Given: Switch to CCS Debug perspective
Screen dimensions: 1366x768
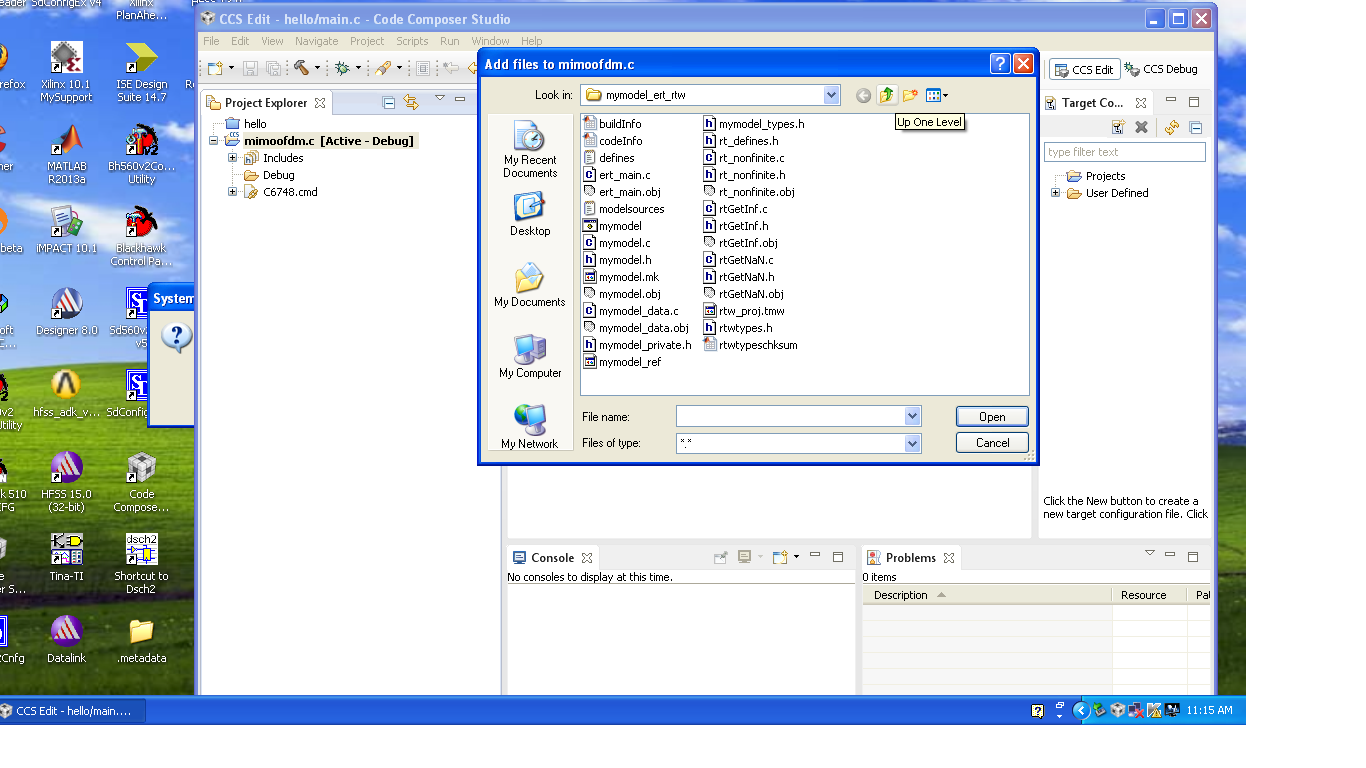Looking at the screenshot, I should pos(1161,69).
